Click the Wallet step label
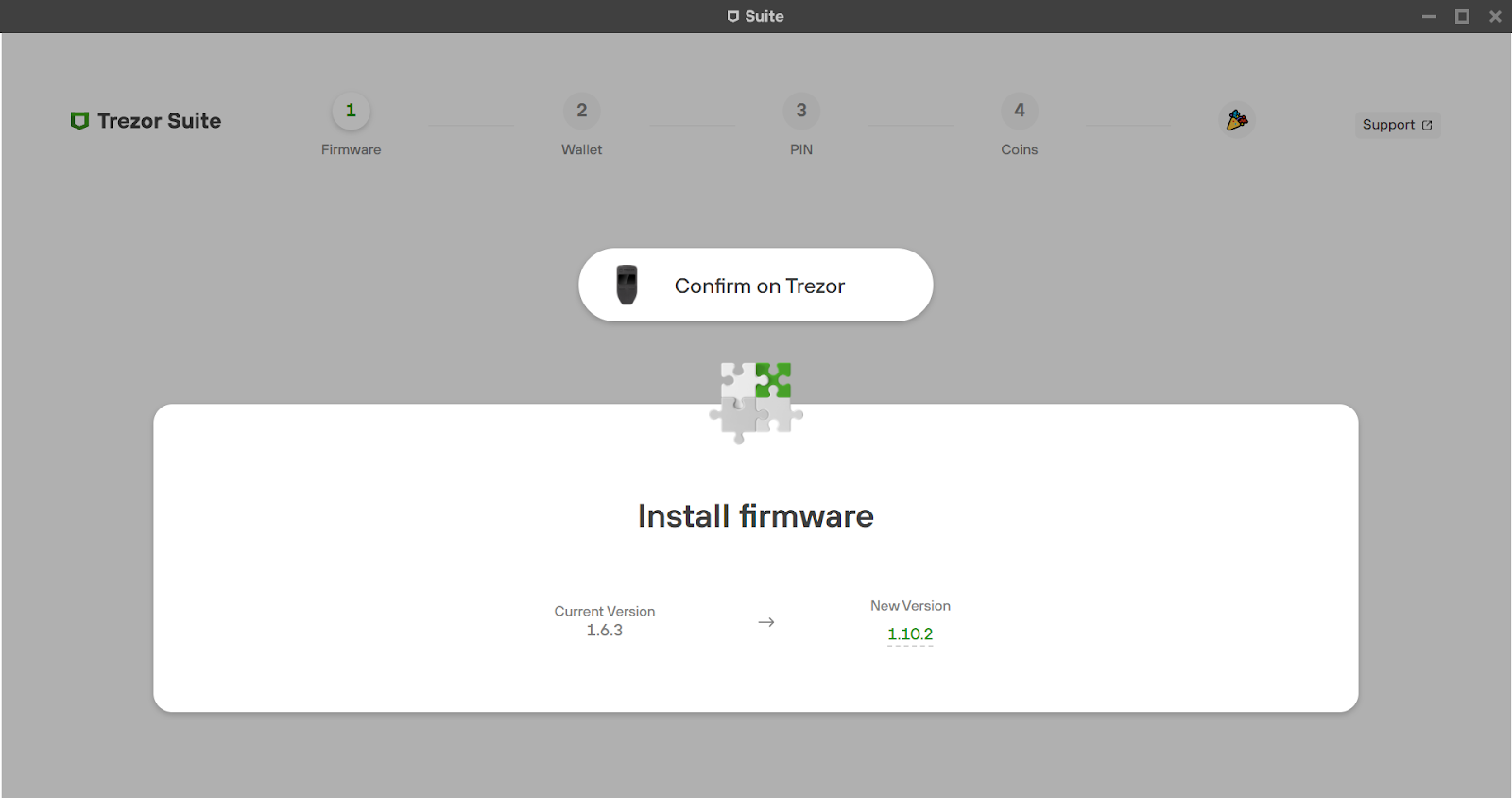The image size is (1512, 798). pyautogui.click(x=582, y=149)
